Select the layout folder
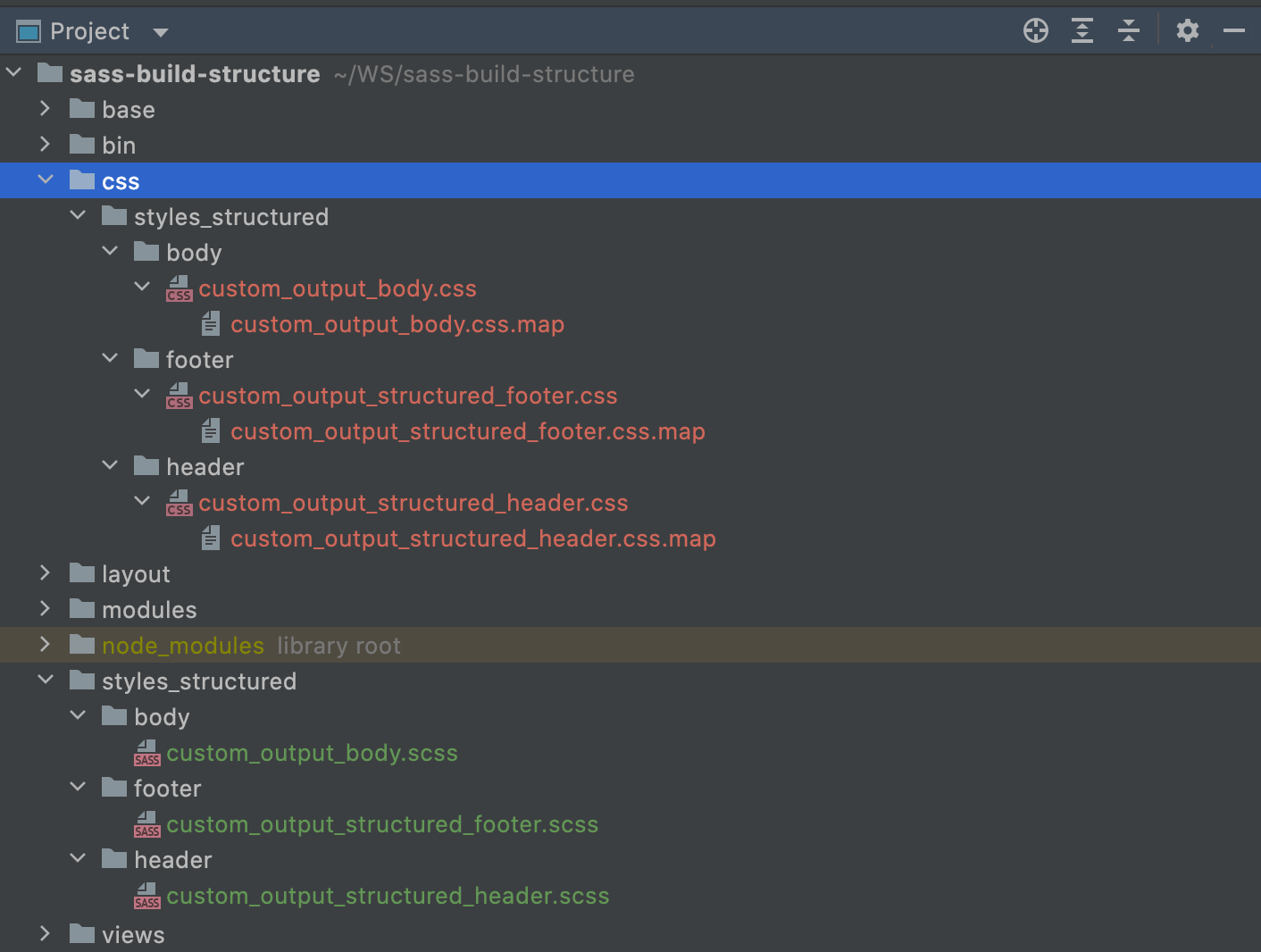Screen dimensions: 1261x952 [x=136, y=573]
